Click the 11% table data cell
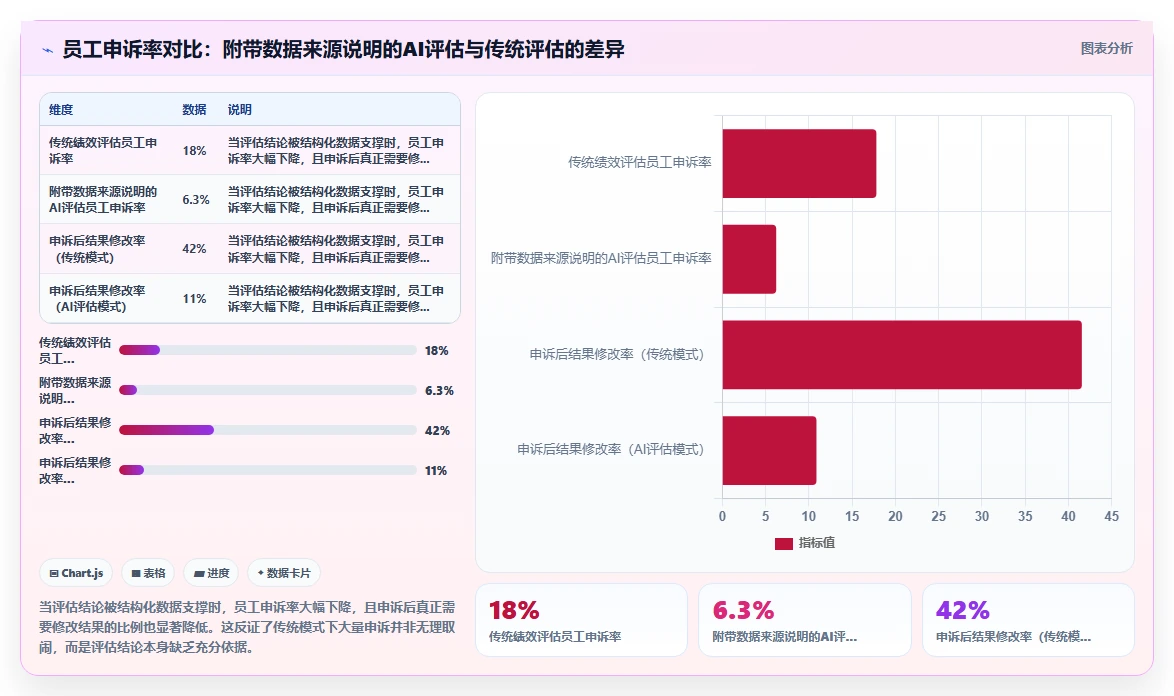1174x696 pixels. coord(194,299)
